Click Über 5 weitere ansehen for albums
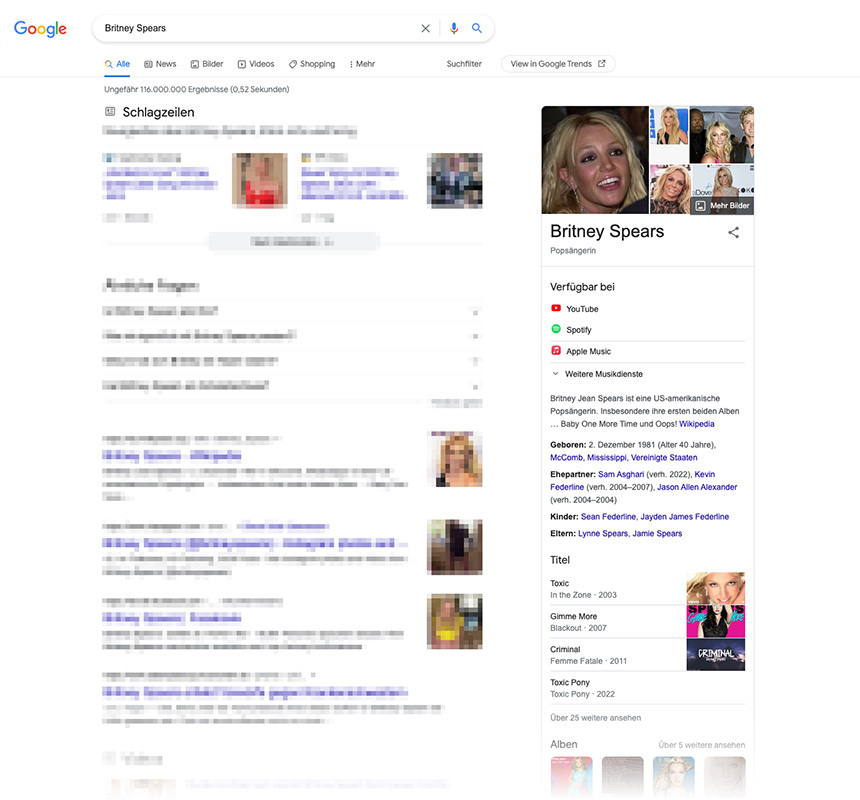 coord(701,745)
